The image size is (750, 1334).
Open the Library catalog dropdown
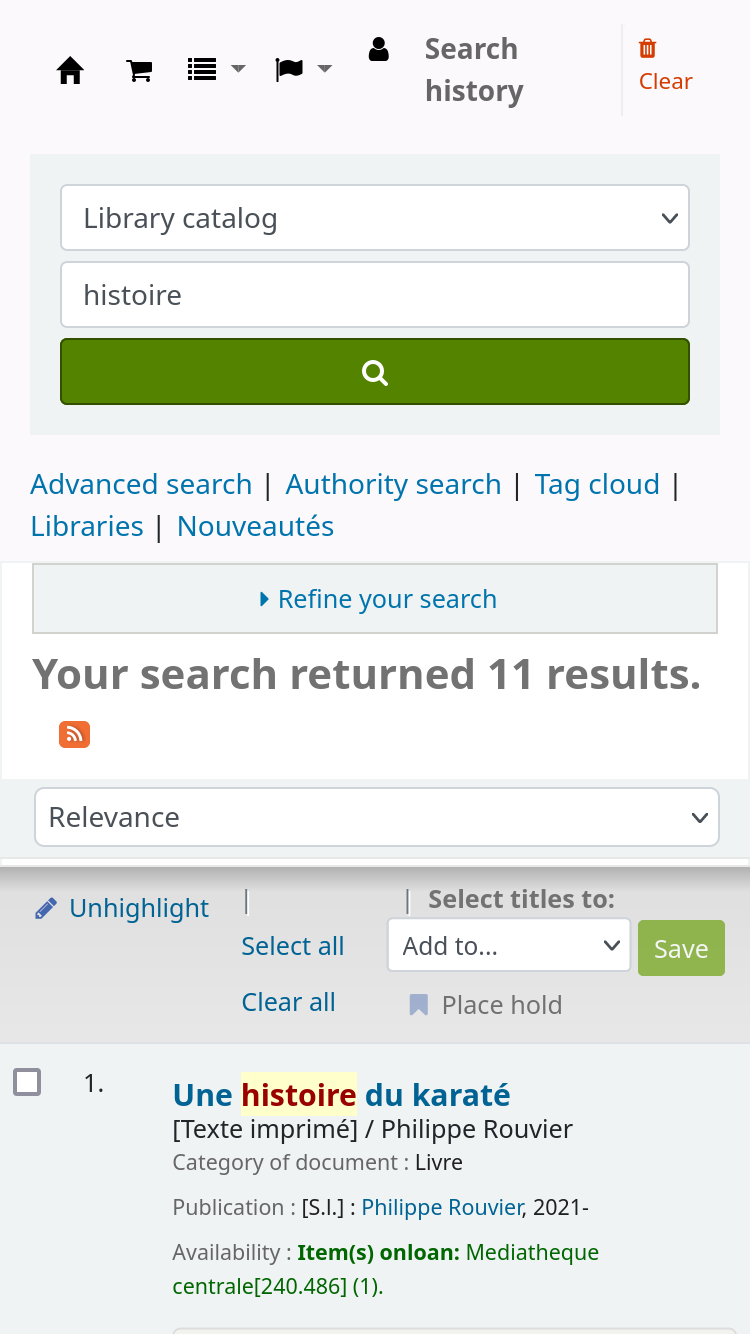coord(375,218)
